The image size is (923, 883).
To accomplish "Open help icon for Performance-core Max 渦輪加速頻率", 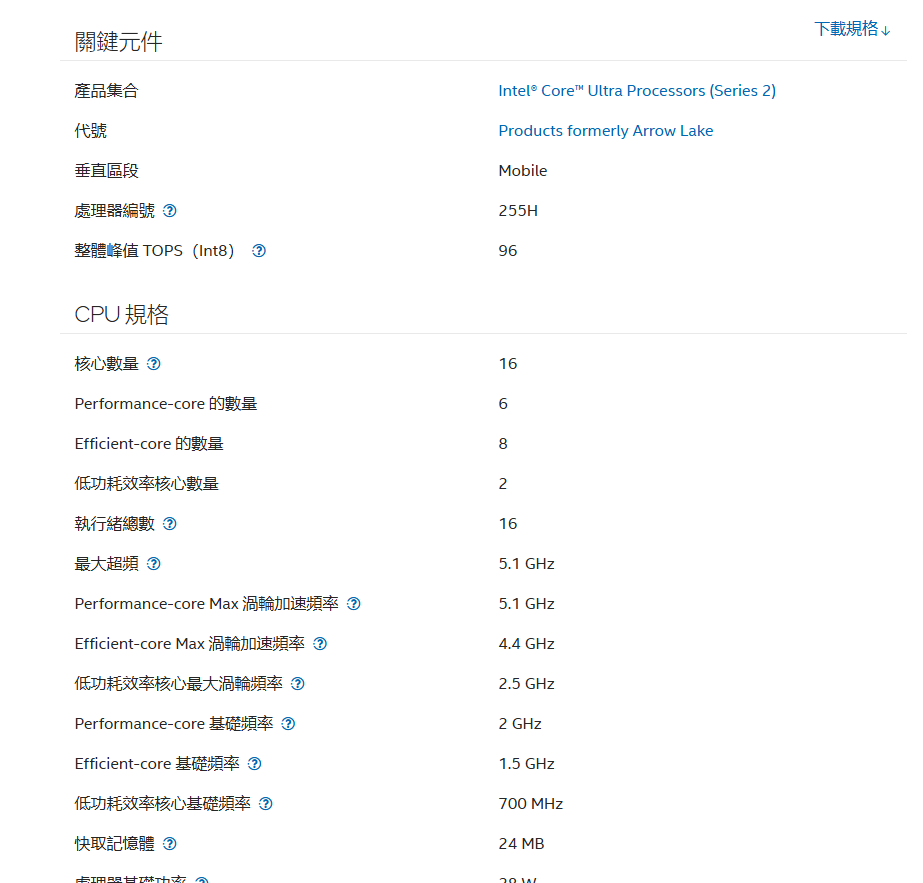I will pos(354,604).
